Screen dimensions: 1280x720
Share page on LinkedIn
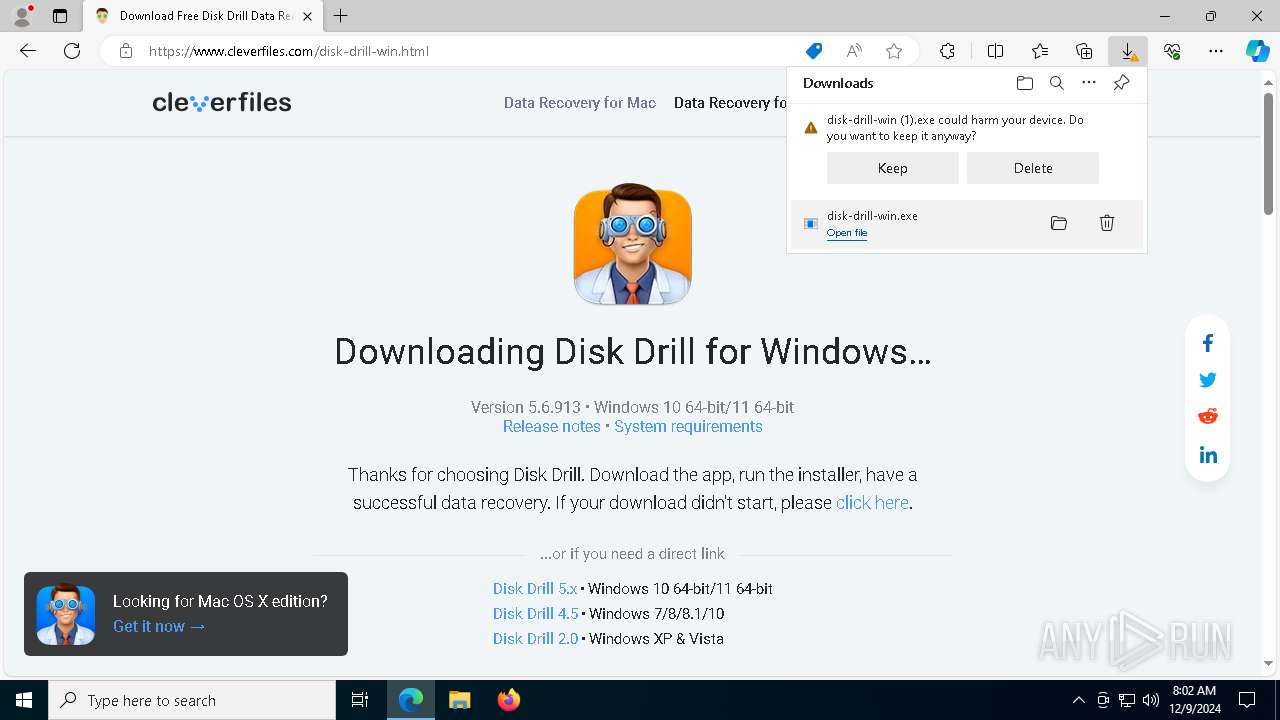[x=1208, y=455]
